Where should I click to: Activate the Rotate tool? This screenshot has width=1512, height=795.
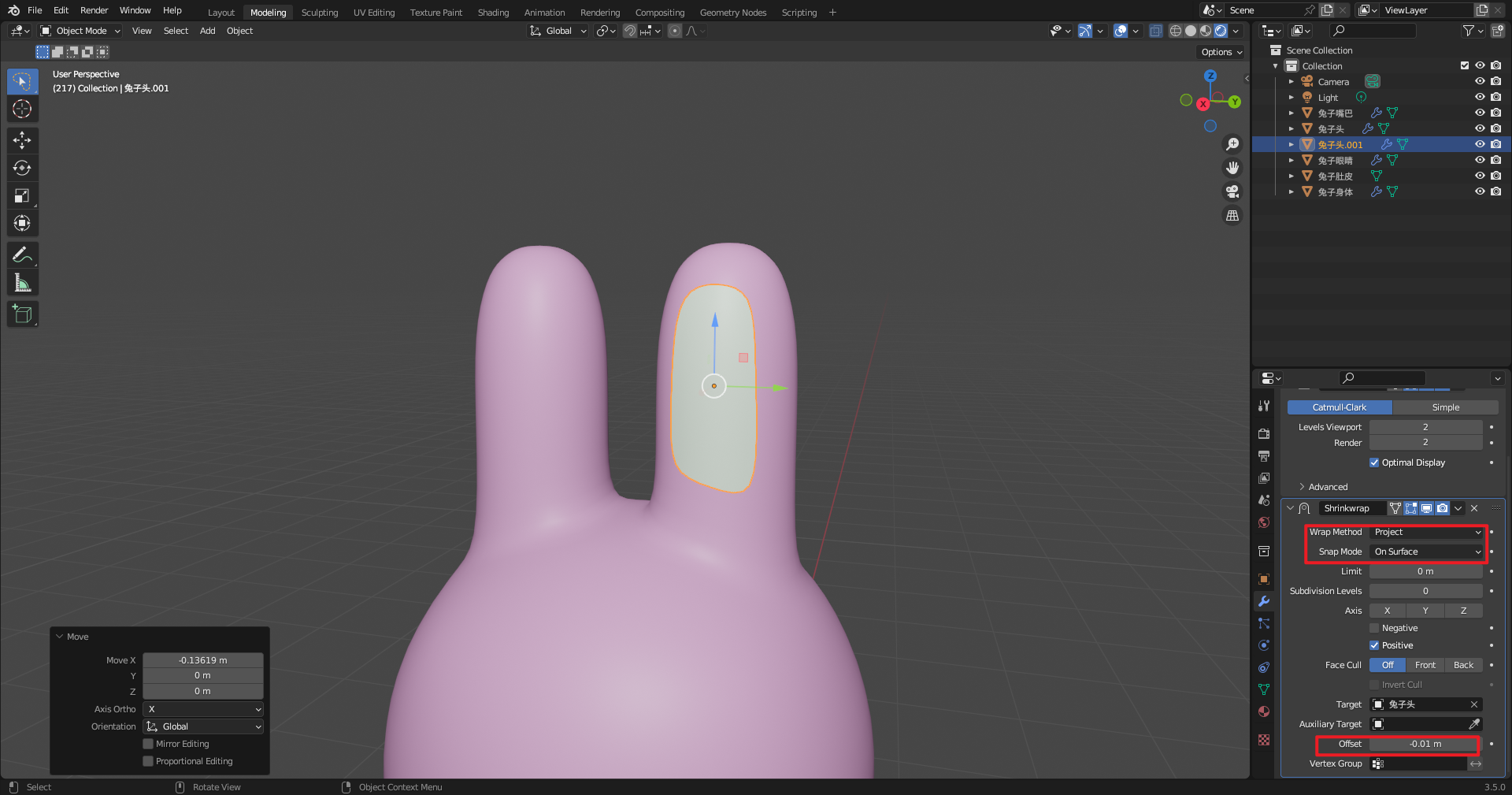pos(22,168)
